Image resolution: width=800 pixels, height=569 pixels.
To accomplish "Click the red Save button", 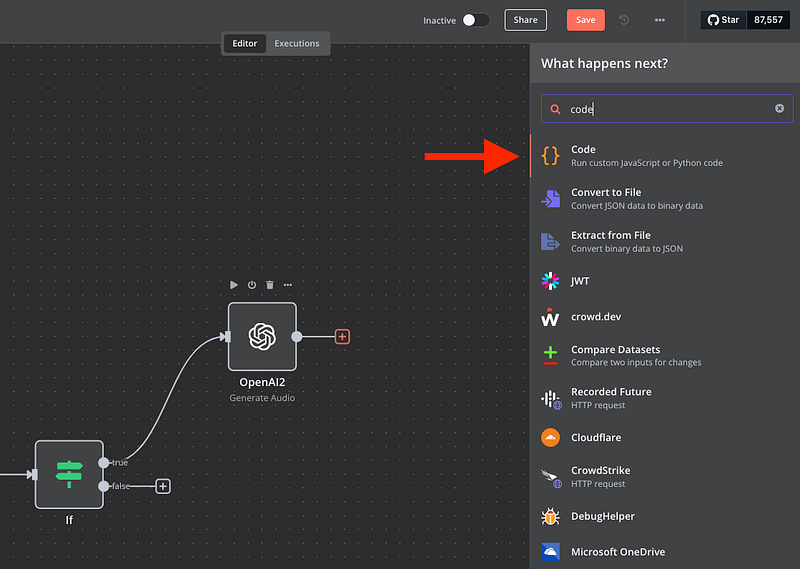I will (x=585, y=20).
